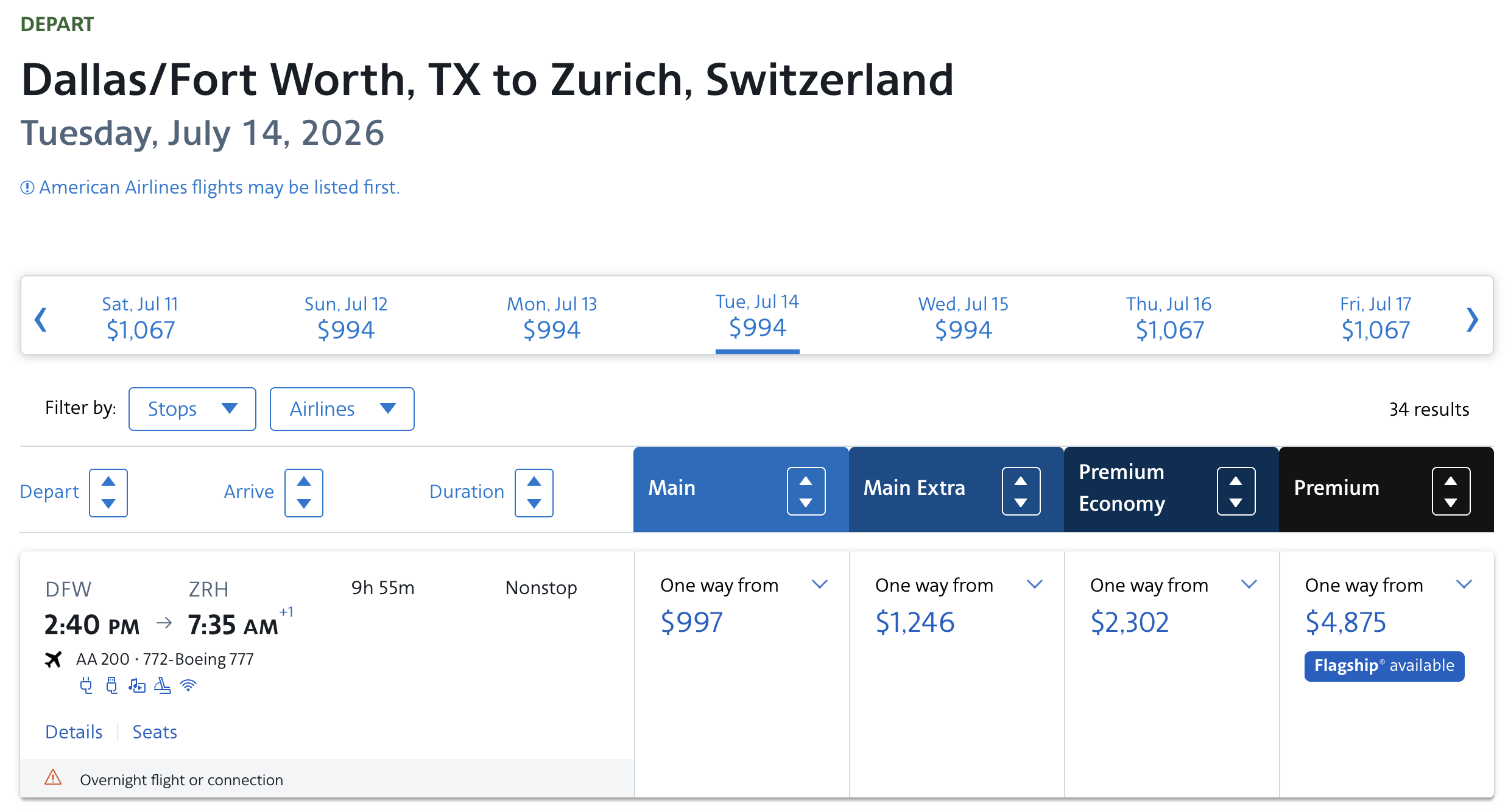Screen dimensions: 1508x812
Task: Open the Airlines filter dropdown
Action: [x=342, y=409]
